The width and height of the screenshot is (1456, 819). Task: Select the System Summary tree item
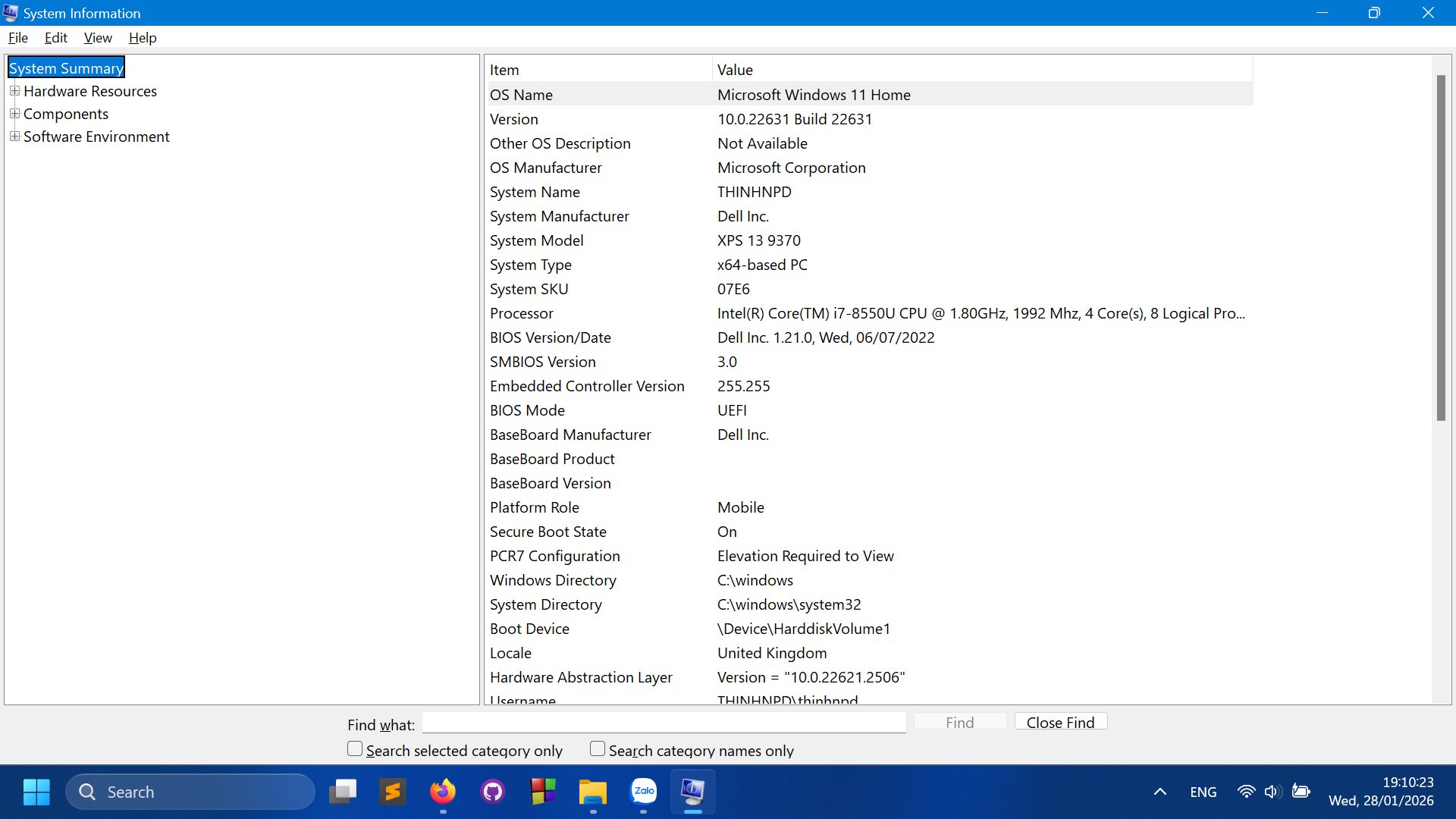[66, 68]
